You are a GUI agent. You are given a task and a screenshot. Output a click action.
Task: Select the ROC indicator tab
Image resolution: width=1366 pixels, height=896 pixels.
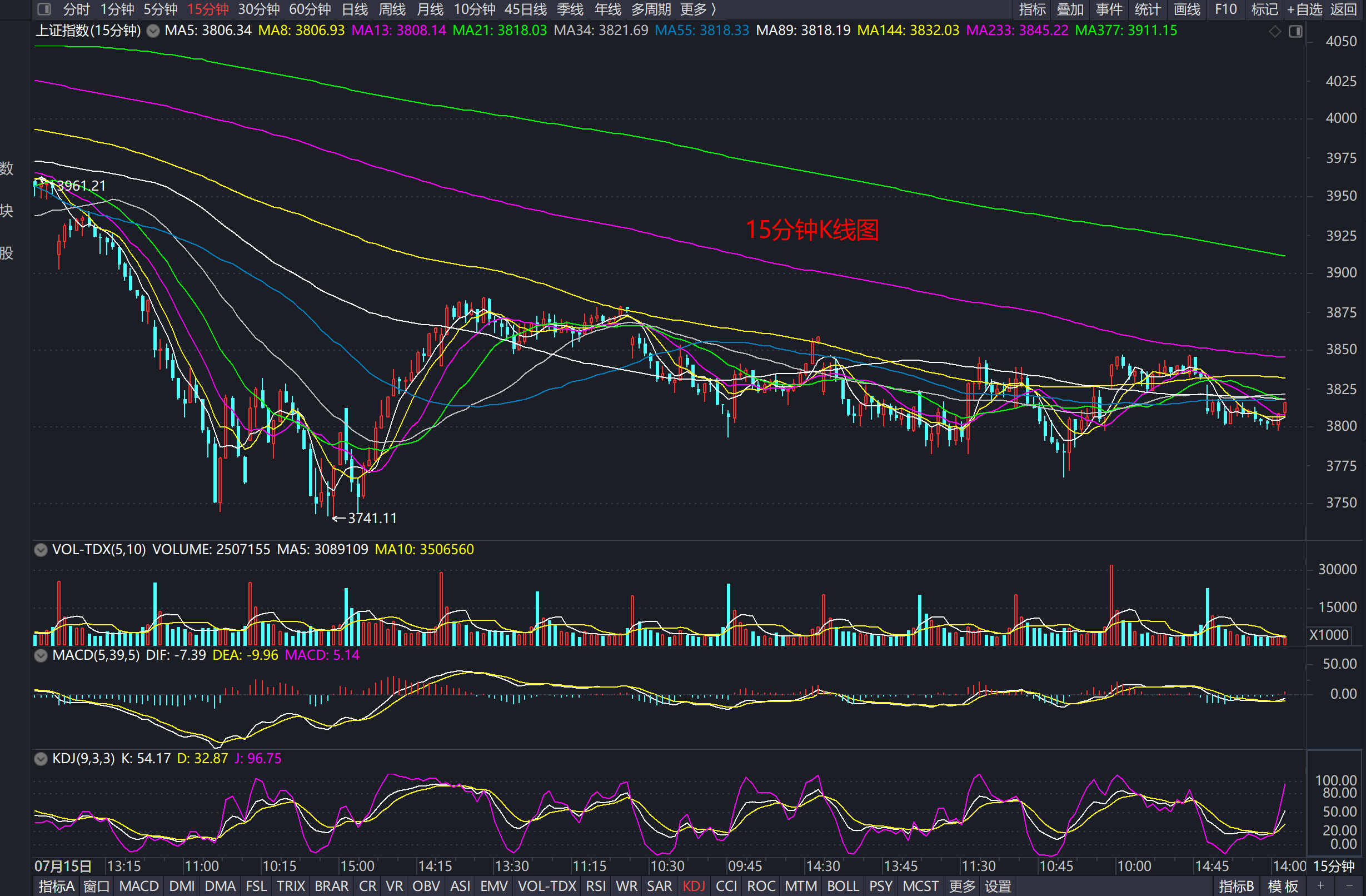point(761,886)
